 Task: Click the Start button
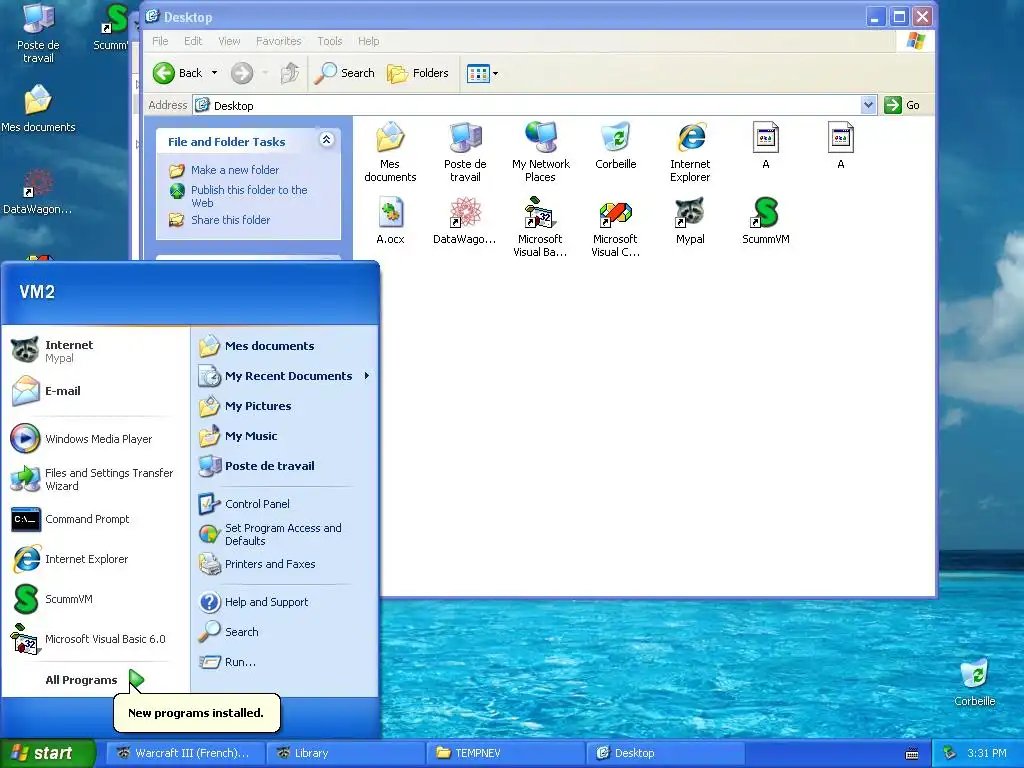click(x=47, y=754)
